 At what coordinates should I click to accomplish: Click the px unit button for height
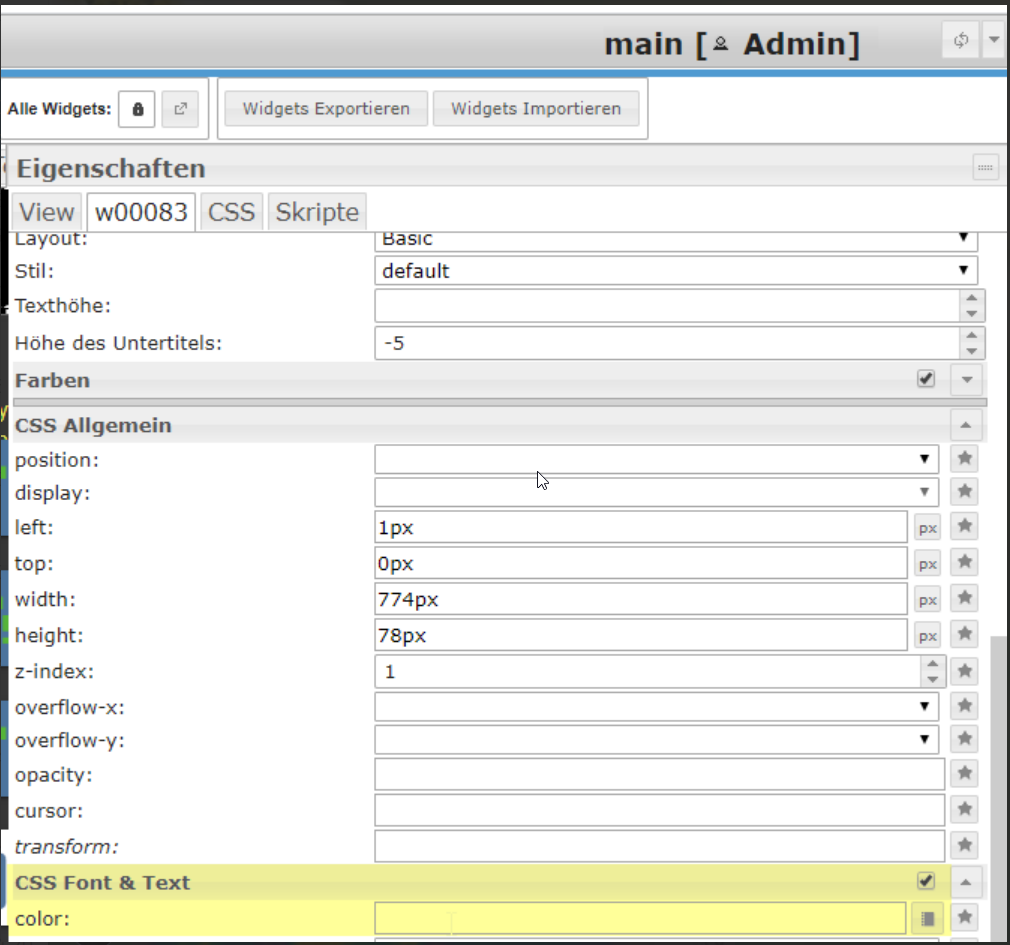click(x=928, y=636)
